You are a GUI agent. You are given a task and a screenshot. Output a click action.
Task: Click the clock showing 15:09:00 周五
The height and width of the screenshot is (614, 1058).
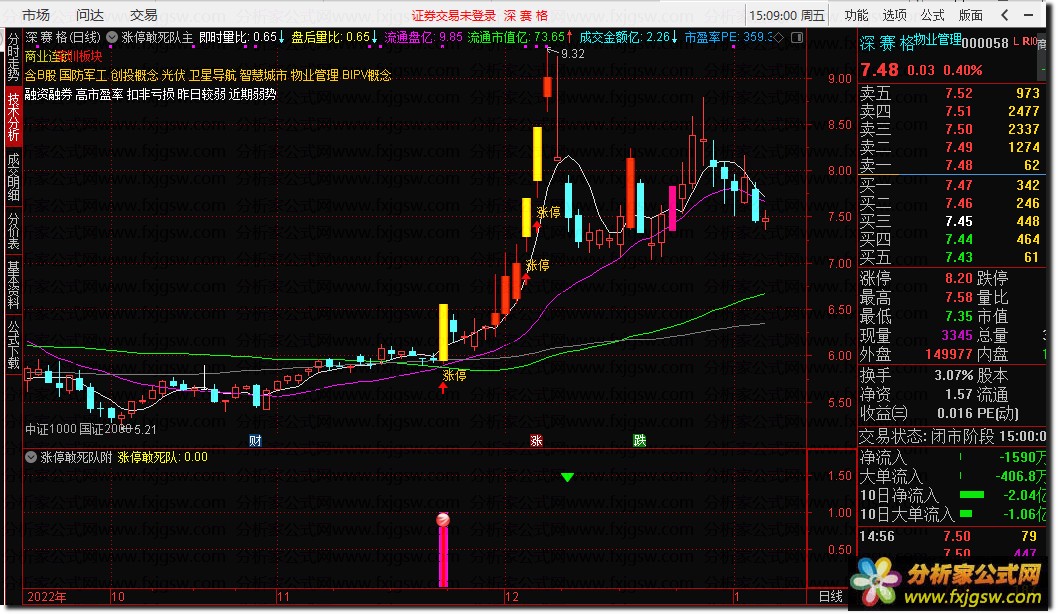click(787, 15)
